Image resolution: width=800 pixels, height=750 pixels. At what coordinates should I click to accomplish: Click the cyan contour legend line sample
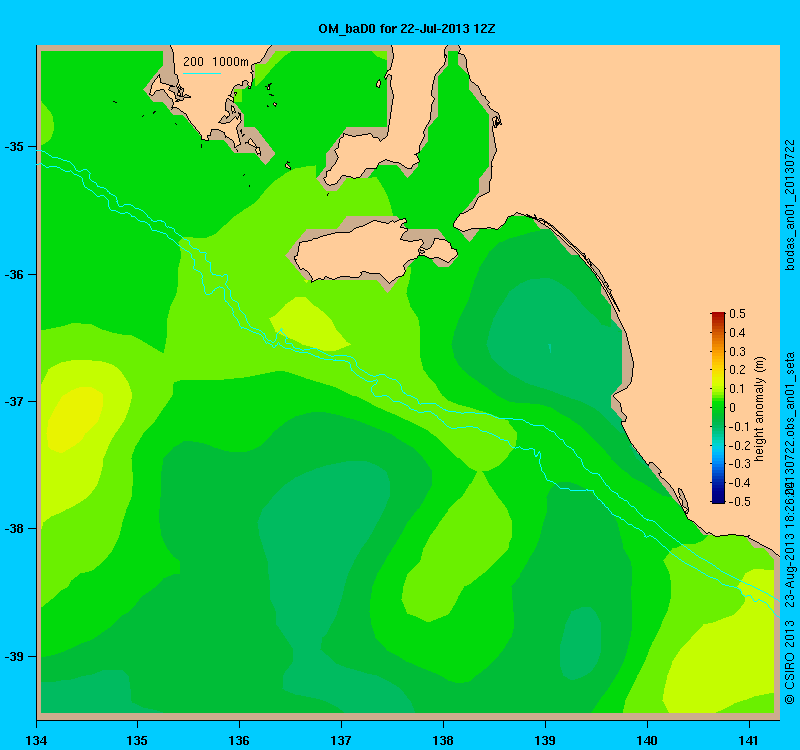[202, 73]
